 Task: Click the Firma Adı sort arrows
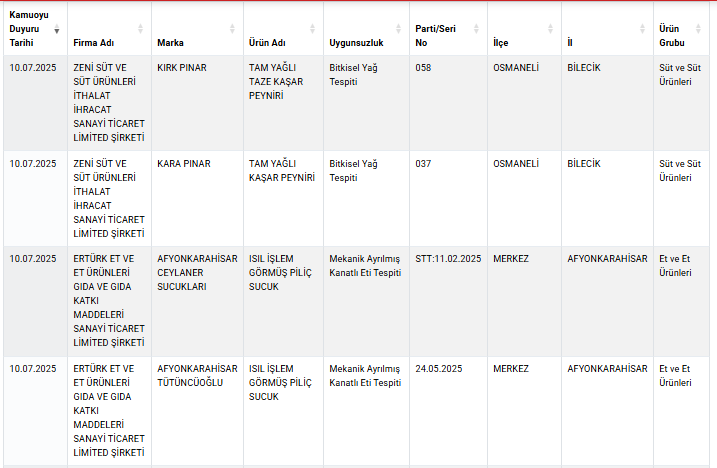coord(140,29)
